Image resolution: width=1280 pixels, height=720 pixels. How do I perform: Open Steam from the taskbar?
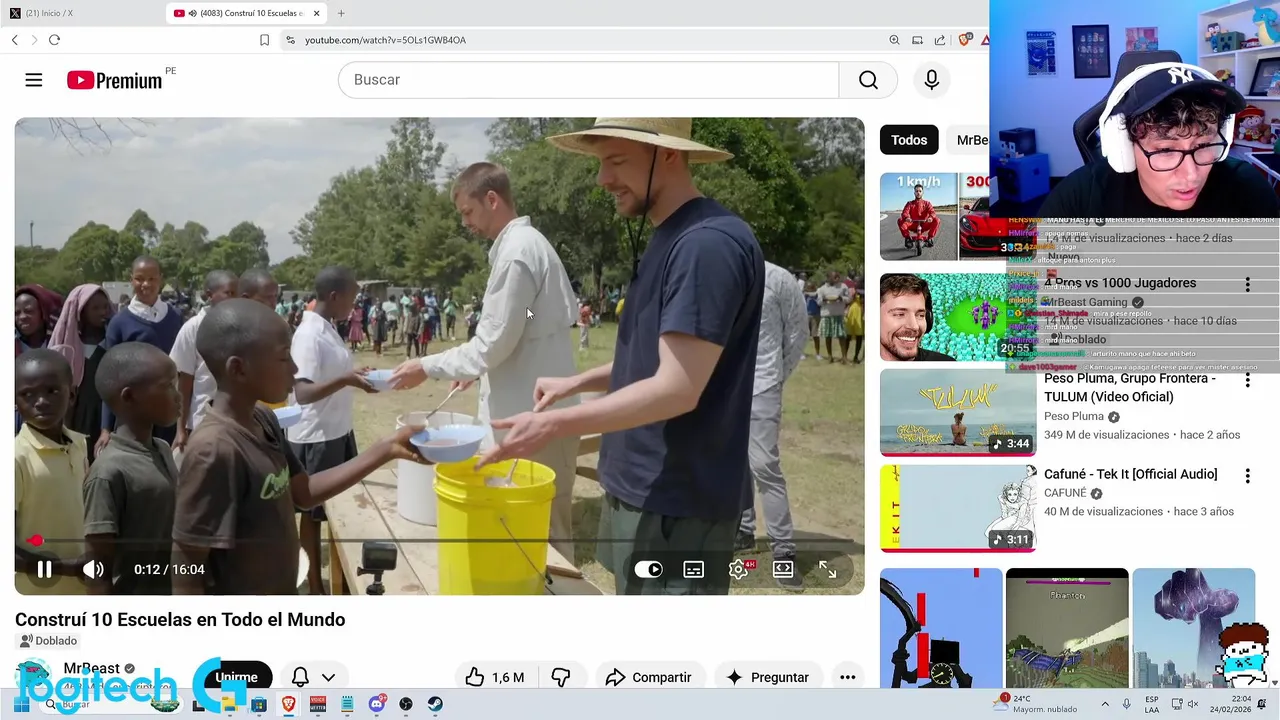(x=436, y=704)
